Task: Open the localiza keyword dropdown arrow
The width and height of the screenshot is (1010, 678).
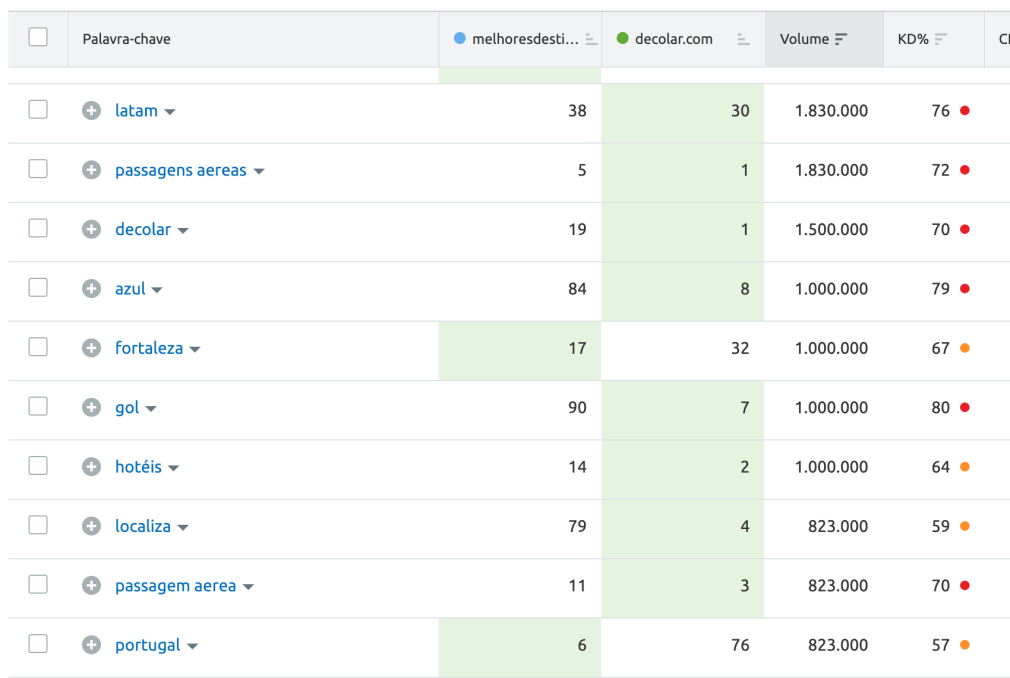Action: (183, 527)
